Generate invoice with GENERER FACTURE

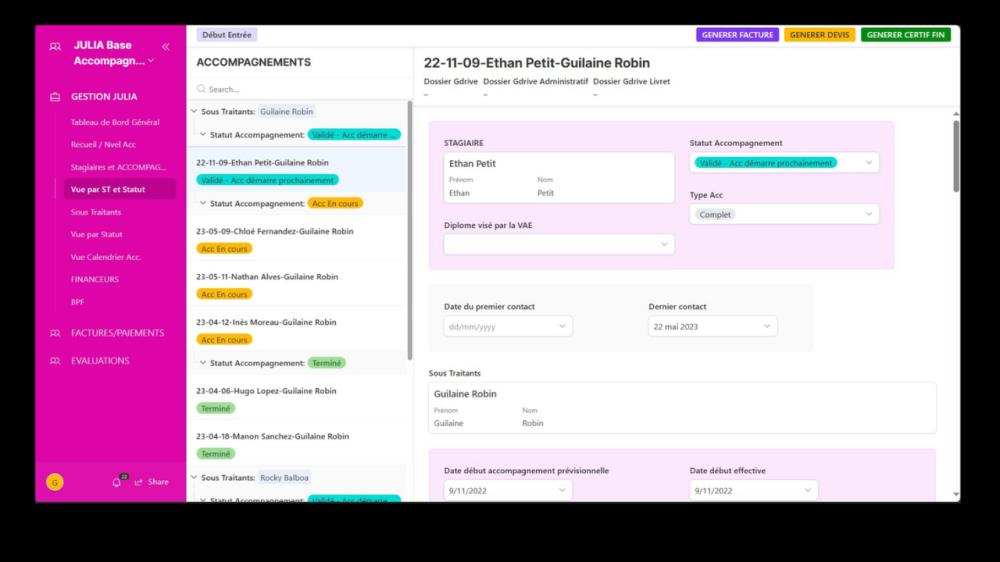coord(737,35)
